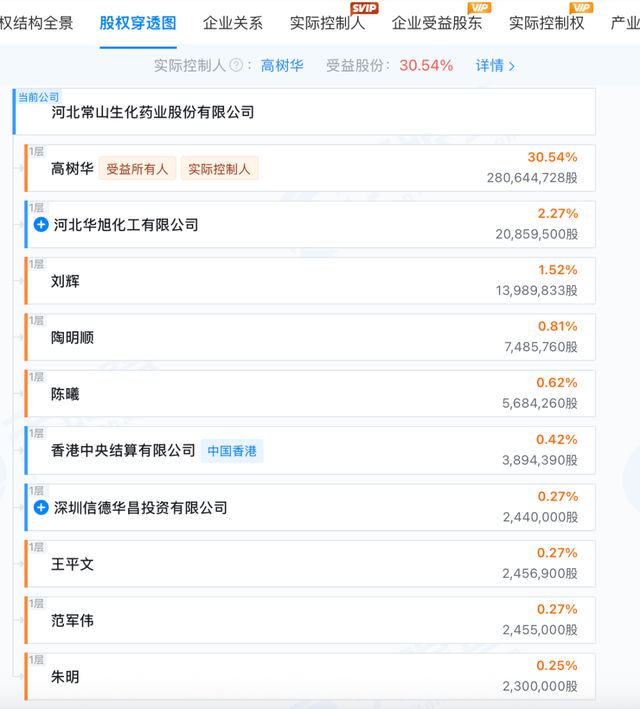The image size is (640, 709).
Task: Select shareholder 刘辉 in the tree
Action: tap(65, 282)
